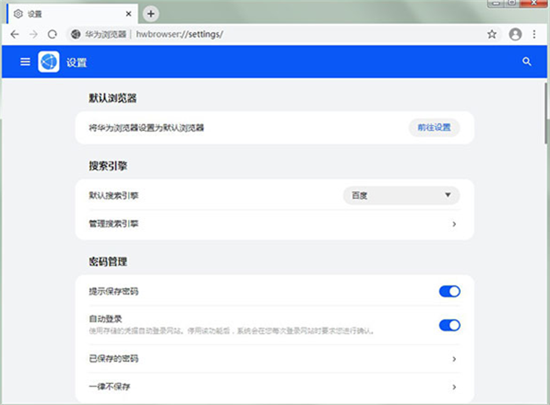Expand the 管理搜索引擎 row

(x=274, y=224)
